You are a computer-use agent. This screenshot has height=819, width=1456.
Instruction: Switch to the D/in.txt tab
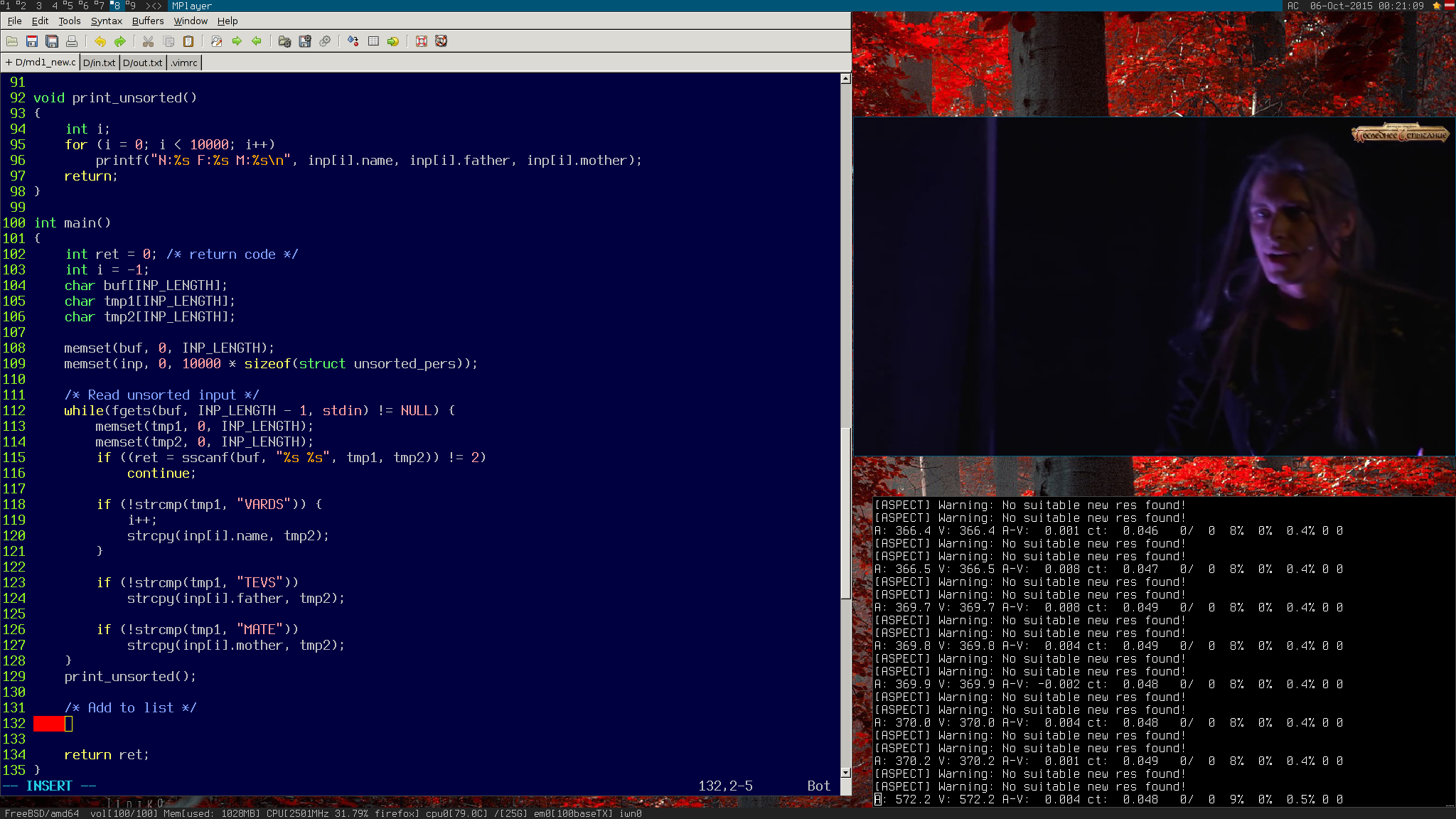(99, 63)
